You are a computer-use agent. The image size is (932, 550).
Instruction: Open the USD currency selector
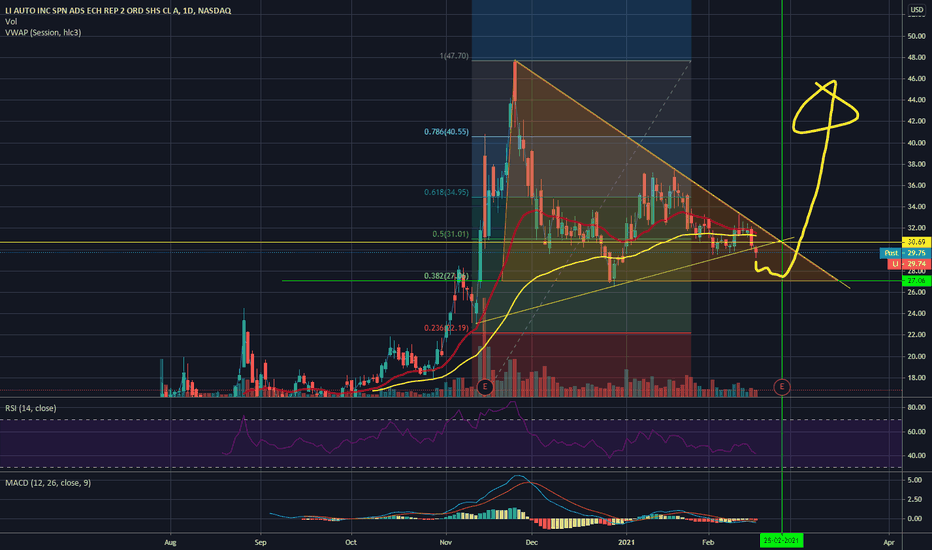917,10
